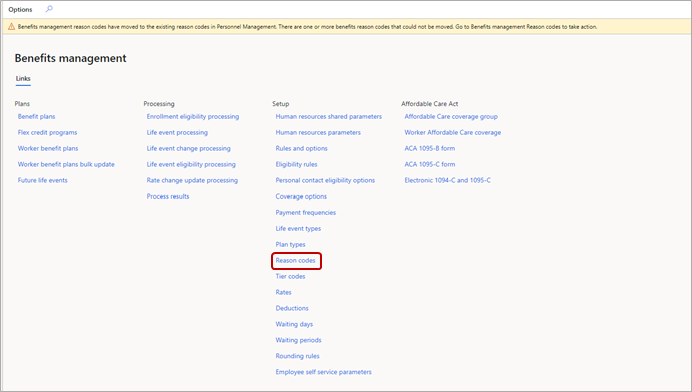
Task: Open ACA 1095-C form
Action: (429, 164)
